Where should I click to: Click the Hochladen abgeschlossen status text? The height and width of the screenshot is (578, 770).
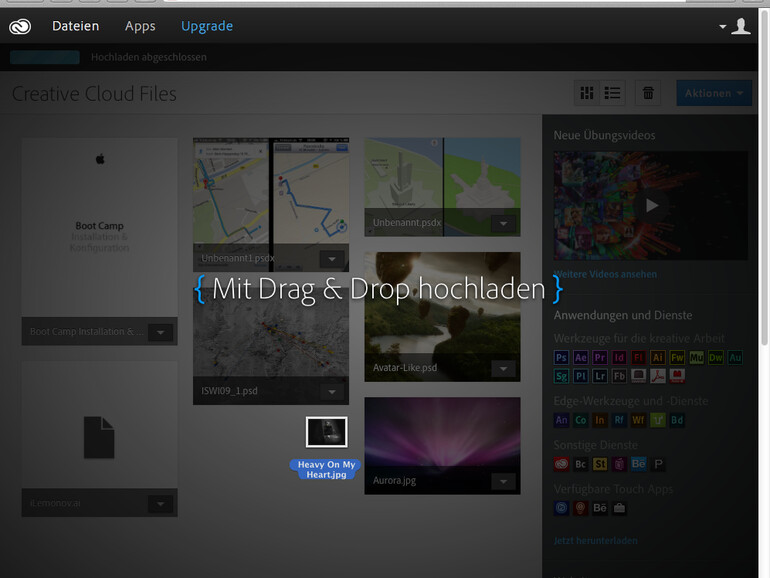point(149,57)
